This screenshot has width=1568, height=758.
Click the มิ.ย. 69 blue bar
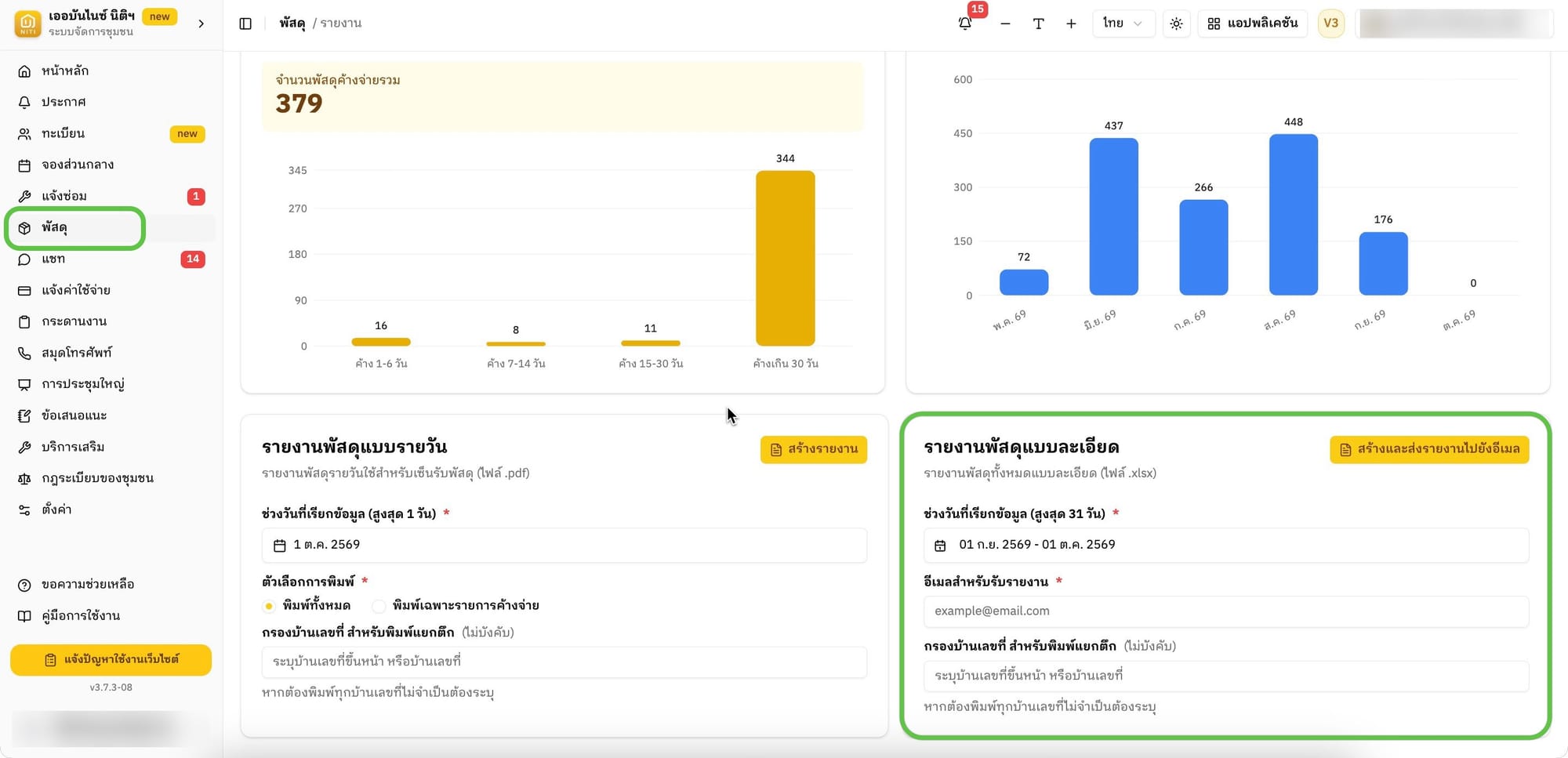(x=1113, y=216)
